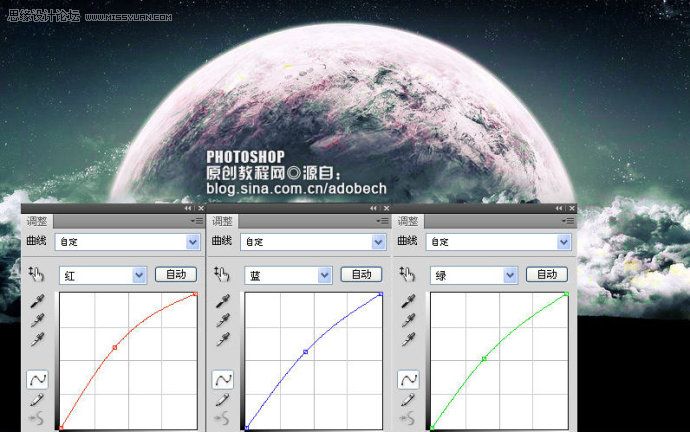Image resolution: width=690 pixels, height=432 pixels.
Task: Click smooth curve icon in red panel
Action: 37,418
